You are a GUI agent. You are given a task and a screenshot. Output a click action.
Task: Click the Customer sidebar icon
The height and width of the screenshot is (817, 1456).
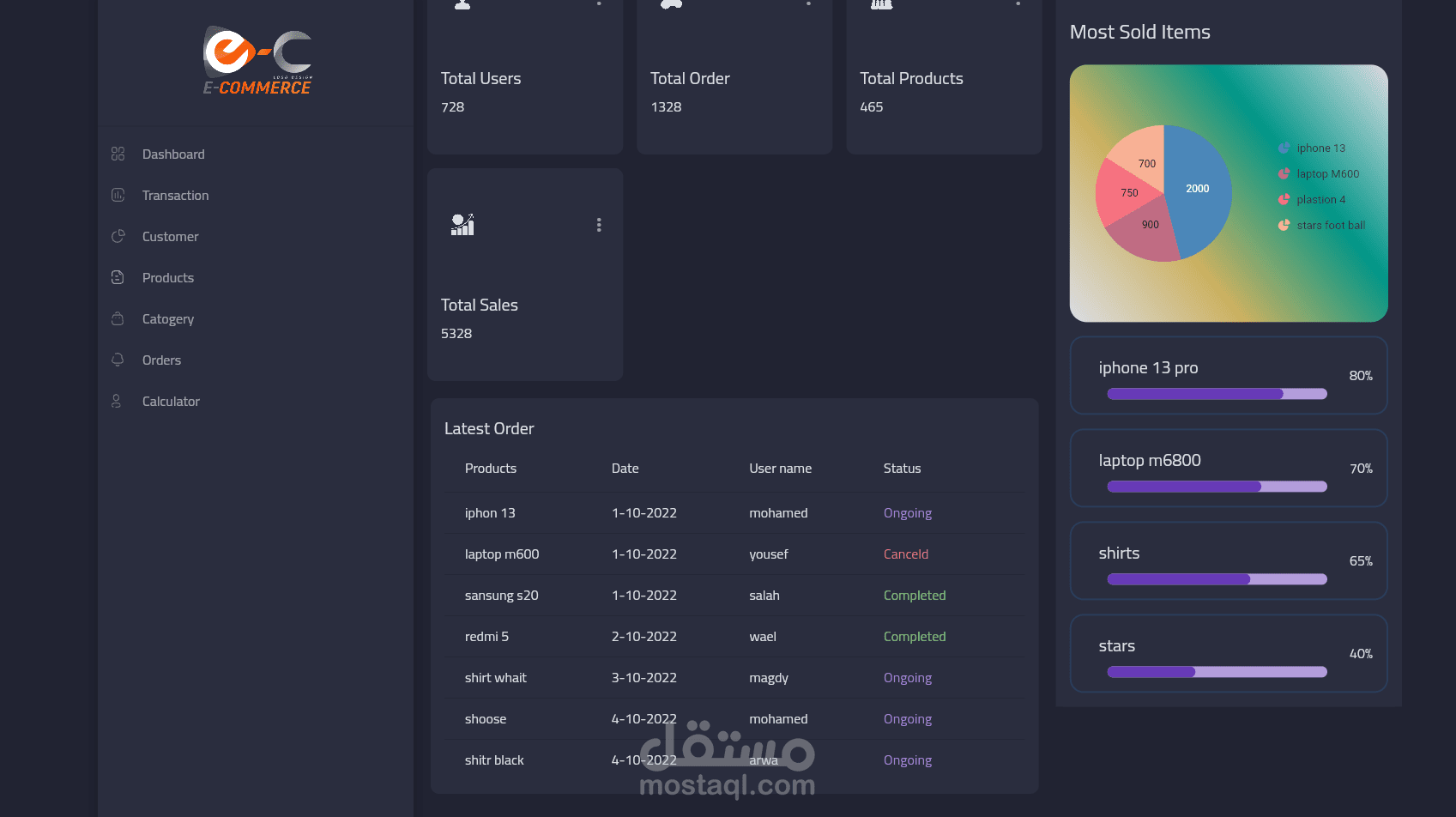(x=118, y=236)
